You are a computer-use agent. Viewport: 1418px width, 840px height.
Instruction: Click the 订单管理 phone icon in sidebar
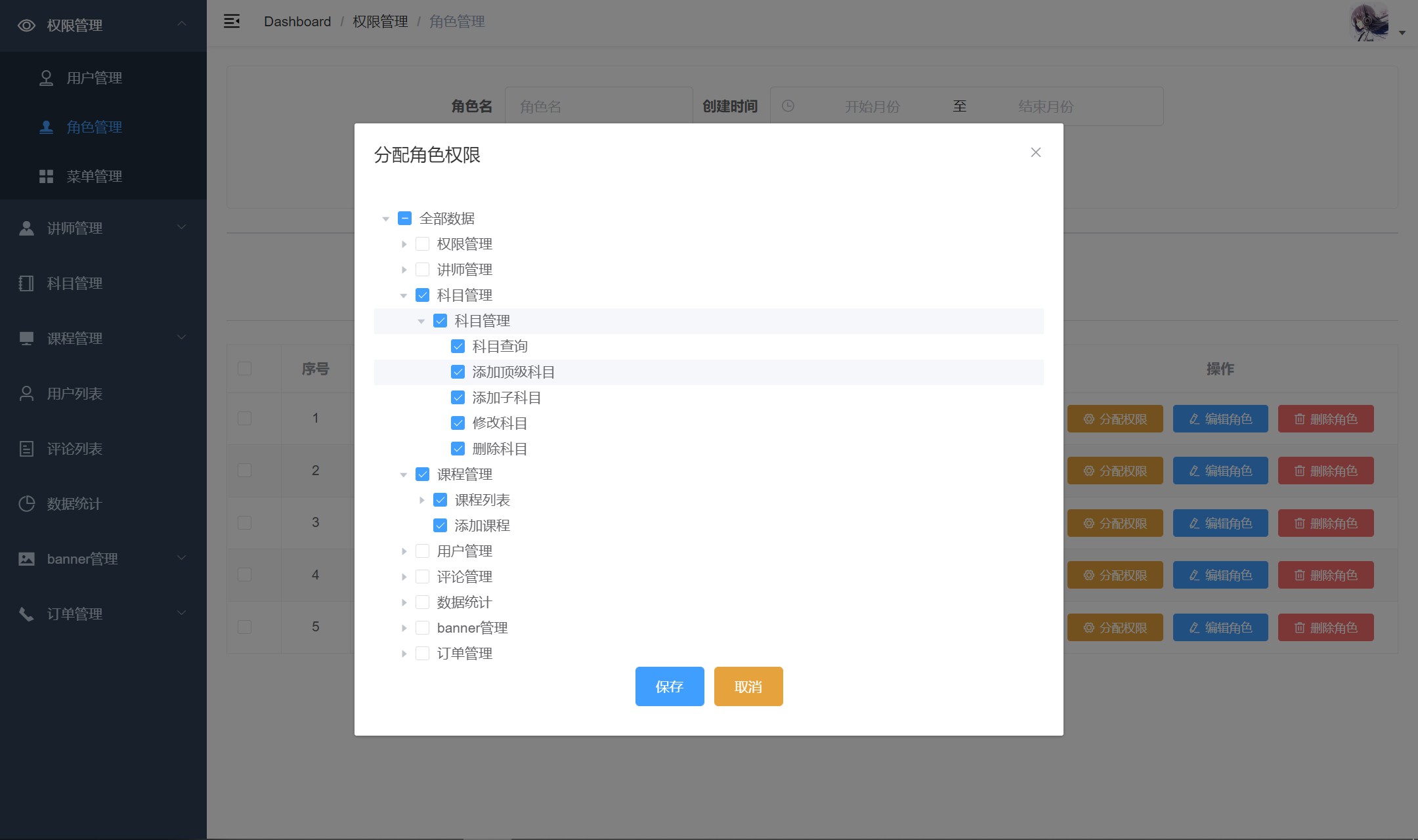click(x=26, y=614)
